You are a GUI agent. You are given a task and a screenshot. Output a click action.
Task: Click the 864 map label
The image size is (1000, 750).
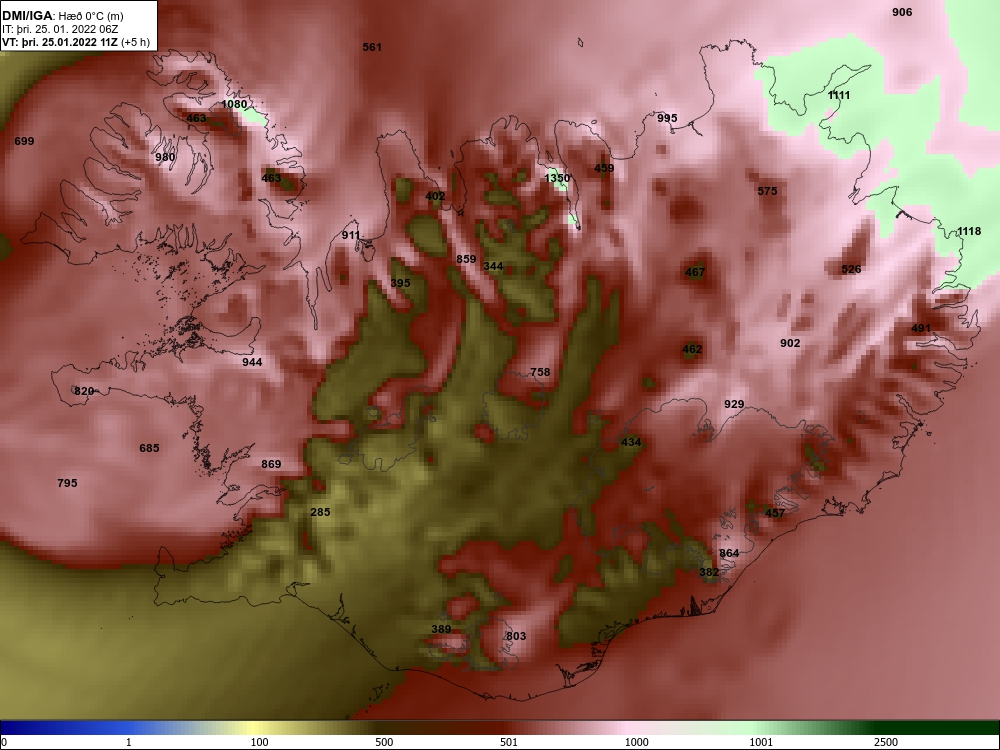point(729,554)
